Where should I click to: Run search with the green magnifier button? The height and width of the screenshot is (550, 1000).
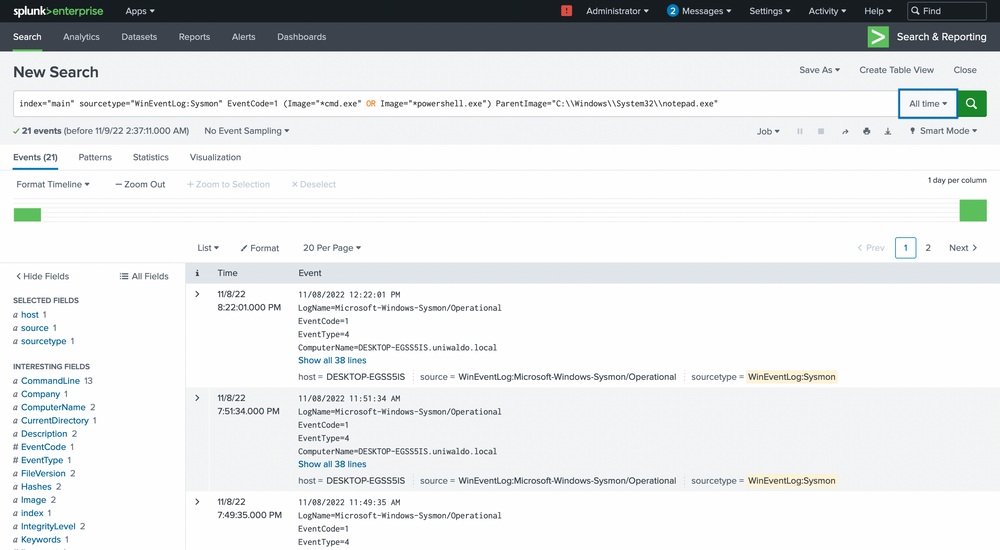click(x=972, y=104)
